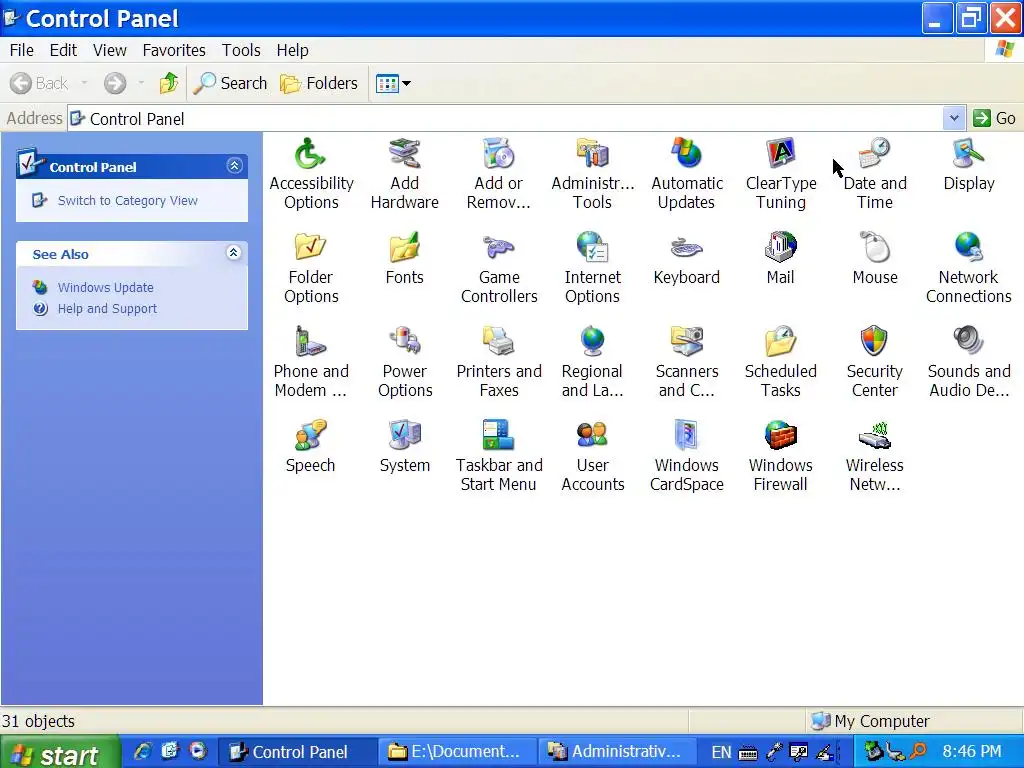Image resolution: width=1024 pixels, height=768 pixels.
Task: Open Administrative Tools icon
Action: [592, 154]
